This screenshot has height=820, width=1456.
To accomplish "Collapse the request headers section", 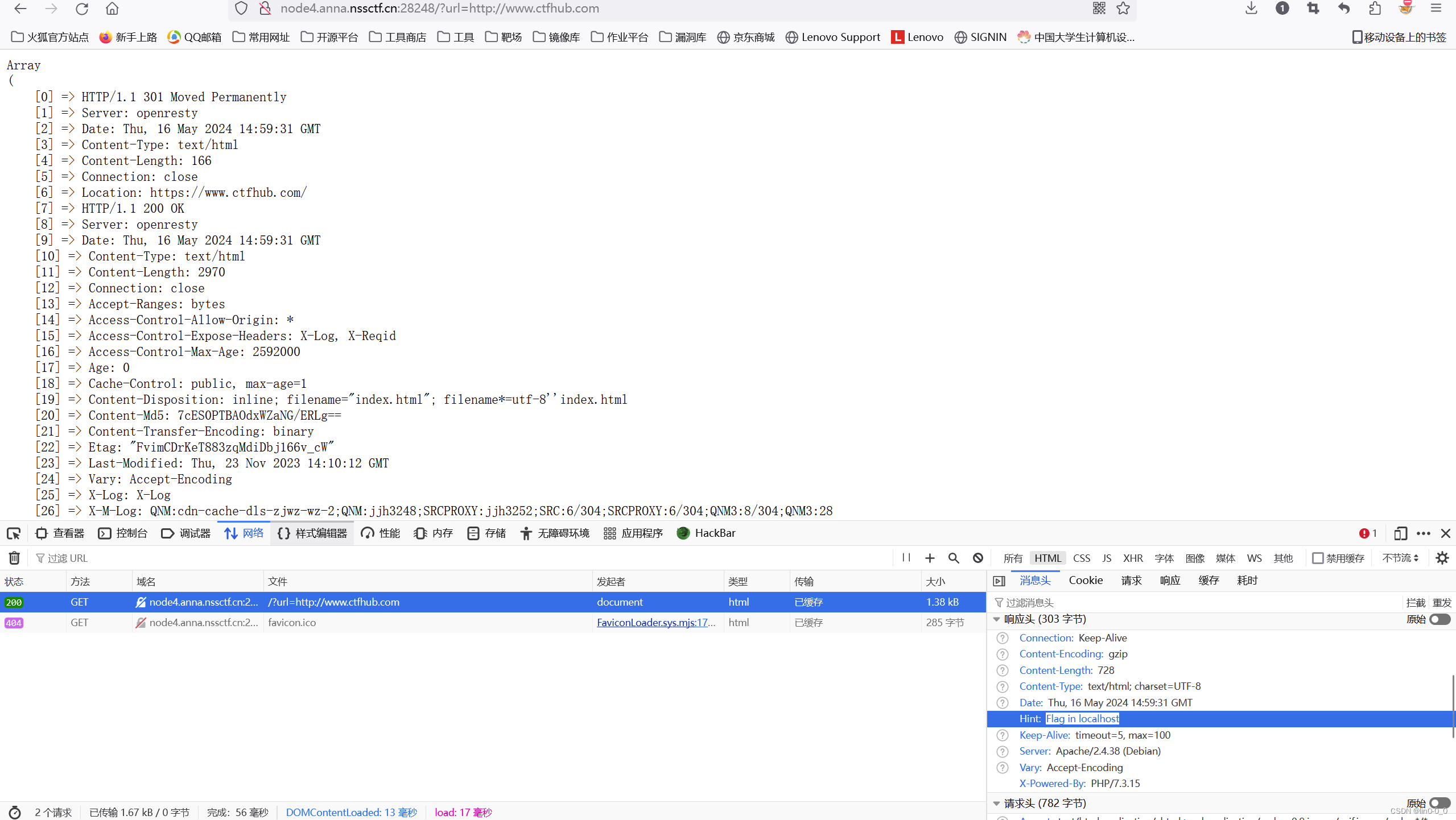I will click(x=997, y=804).
